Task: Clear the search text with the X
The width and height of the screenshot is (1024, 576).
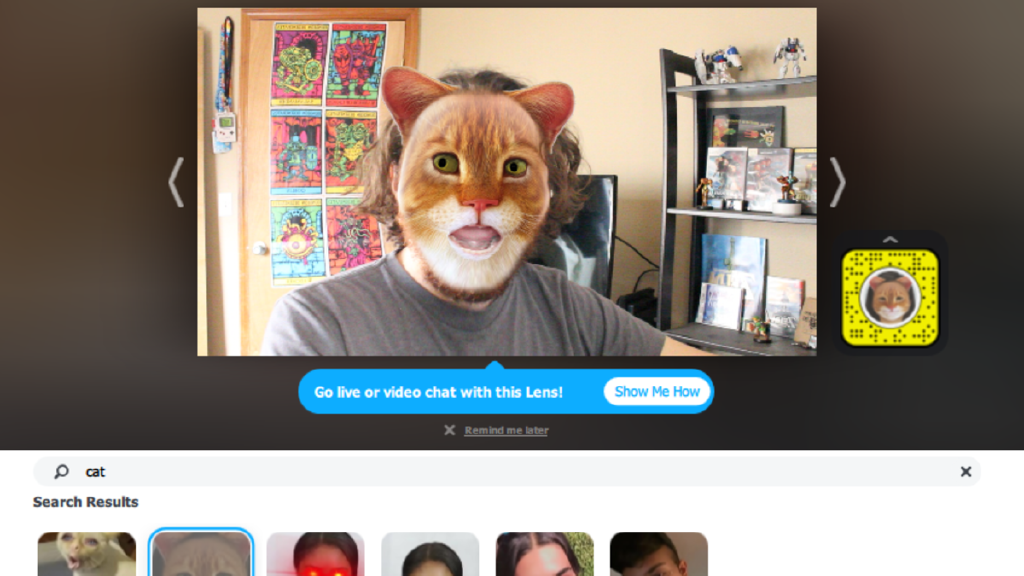Action: click(x=966, y=472)
